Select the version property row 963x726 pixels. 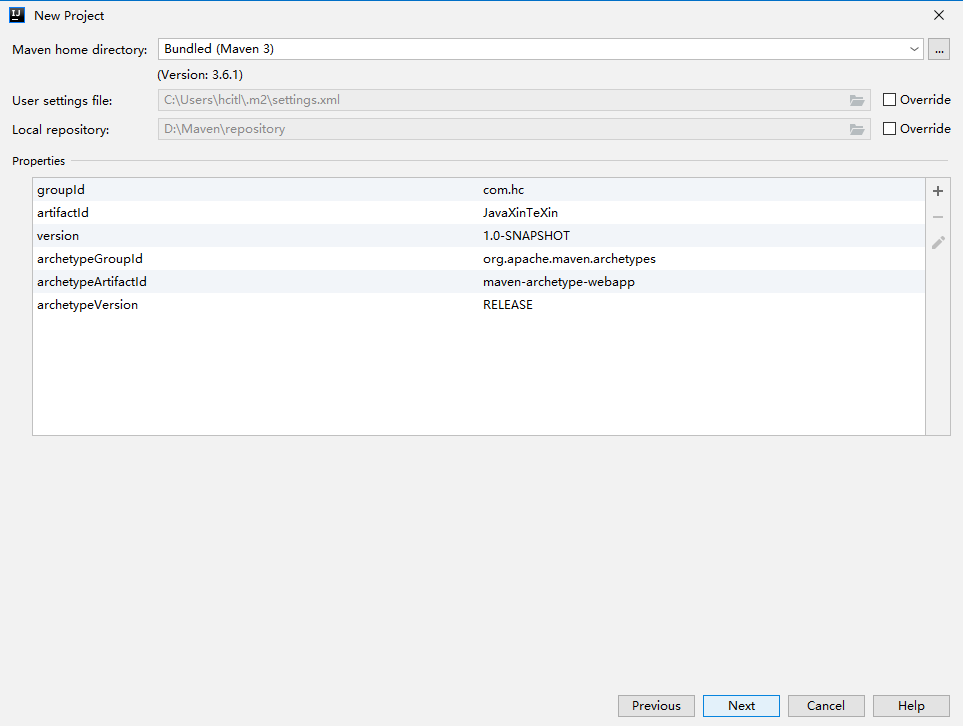pyautogui.click(x=478, y=236)
